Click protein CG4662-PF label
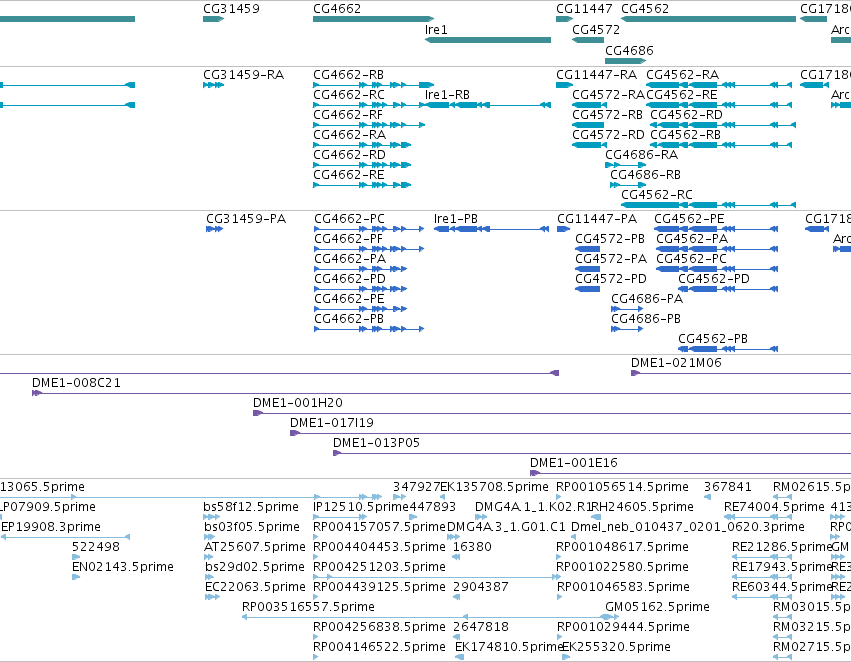The width and height of the screenshot is (851, 662). coord(348,239)
